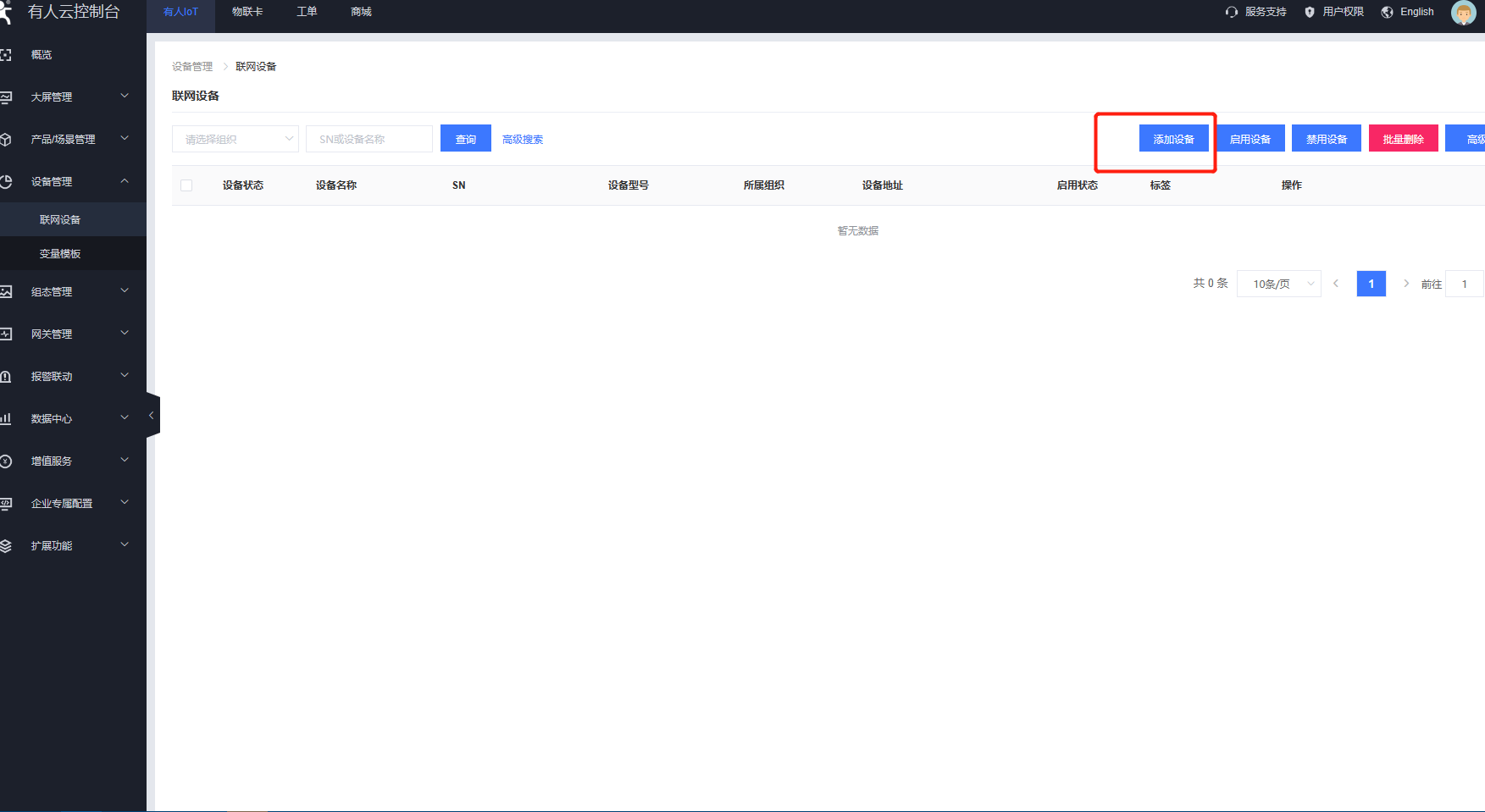Click the 查询 search button
This screenshot has width=1485, height=812.
pyautogui.click(x=466, y=139)
